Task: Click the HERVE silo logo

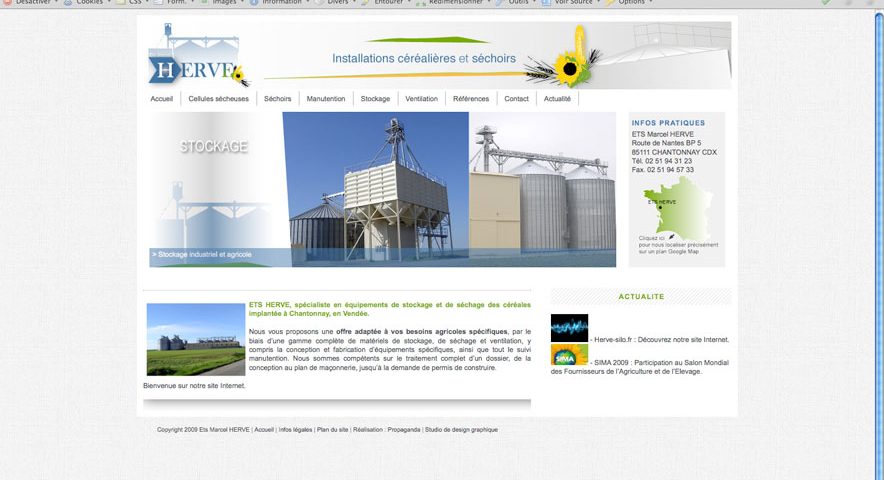Action: click(x=197, y=58)
